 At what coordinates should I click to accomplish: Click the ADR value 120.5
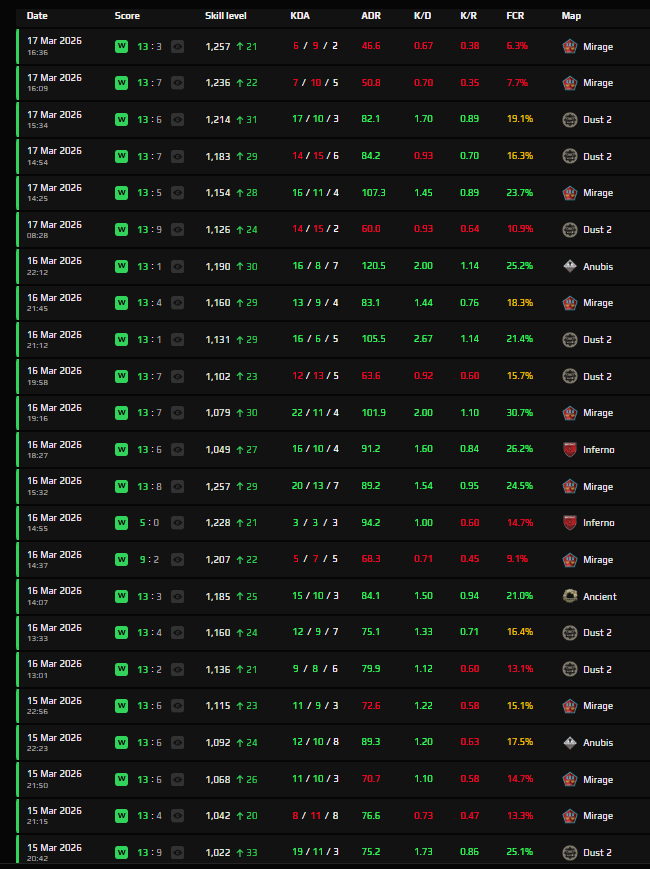point(373,265)
